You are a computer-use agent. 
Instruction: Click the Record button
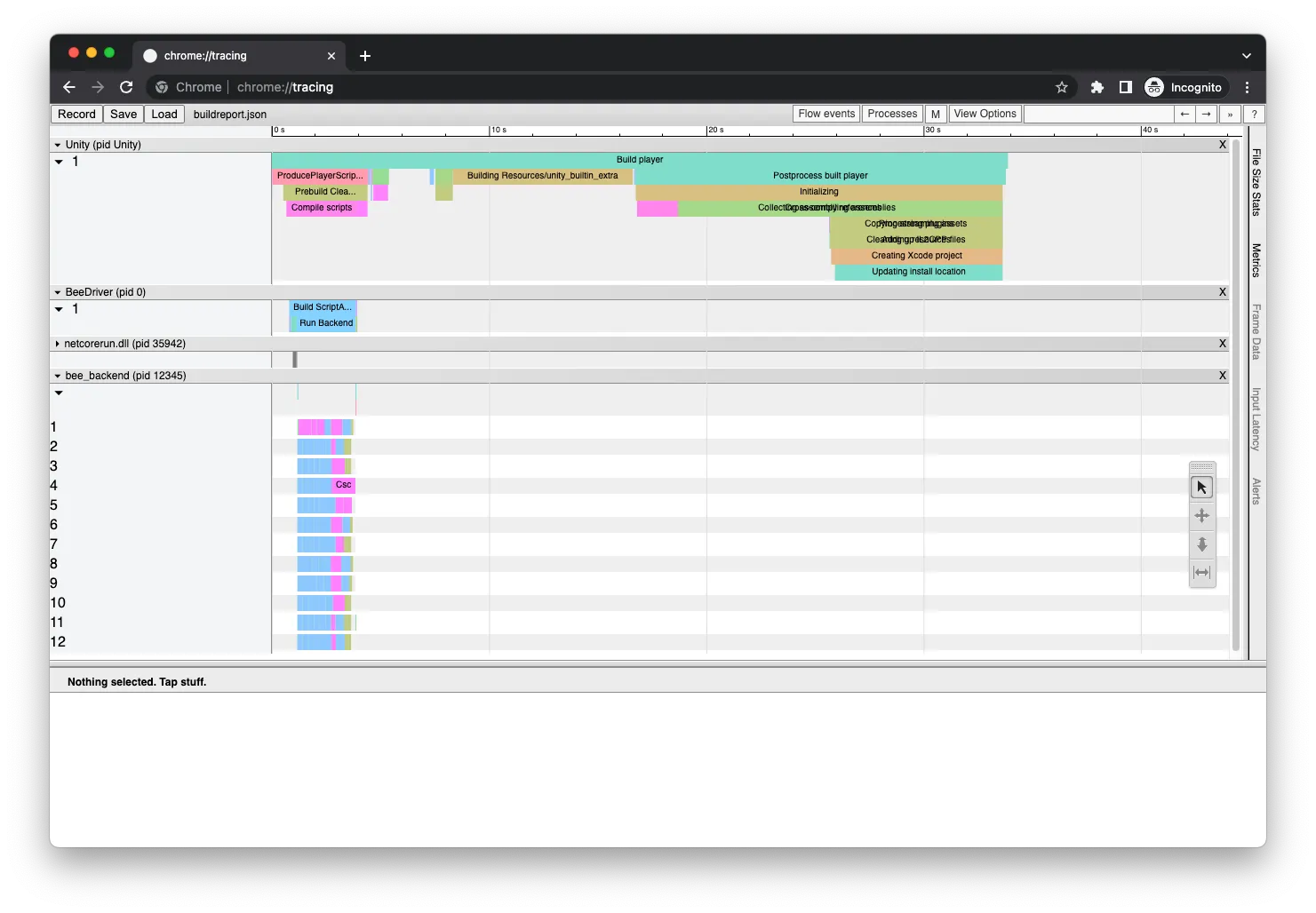click(76, 114)
